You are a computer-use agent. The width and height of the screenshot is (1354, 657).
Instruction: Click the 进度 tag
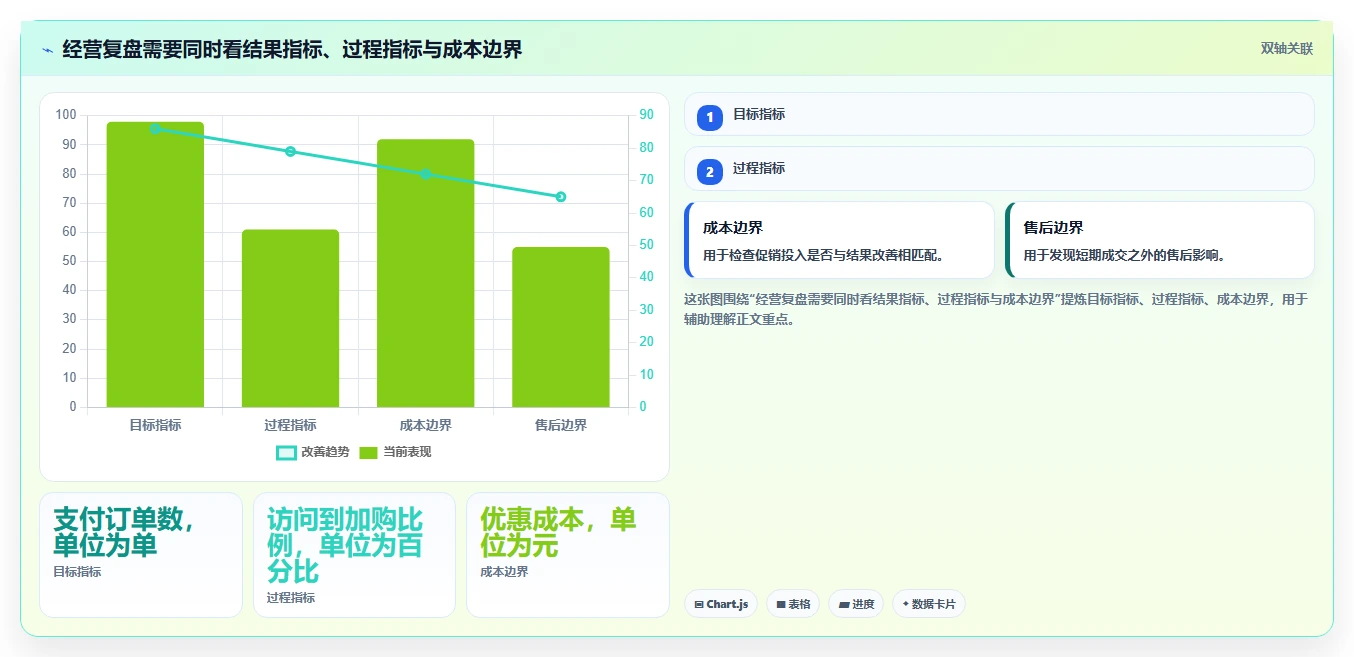pyautogui.click(x=856, y=604)
